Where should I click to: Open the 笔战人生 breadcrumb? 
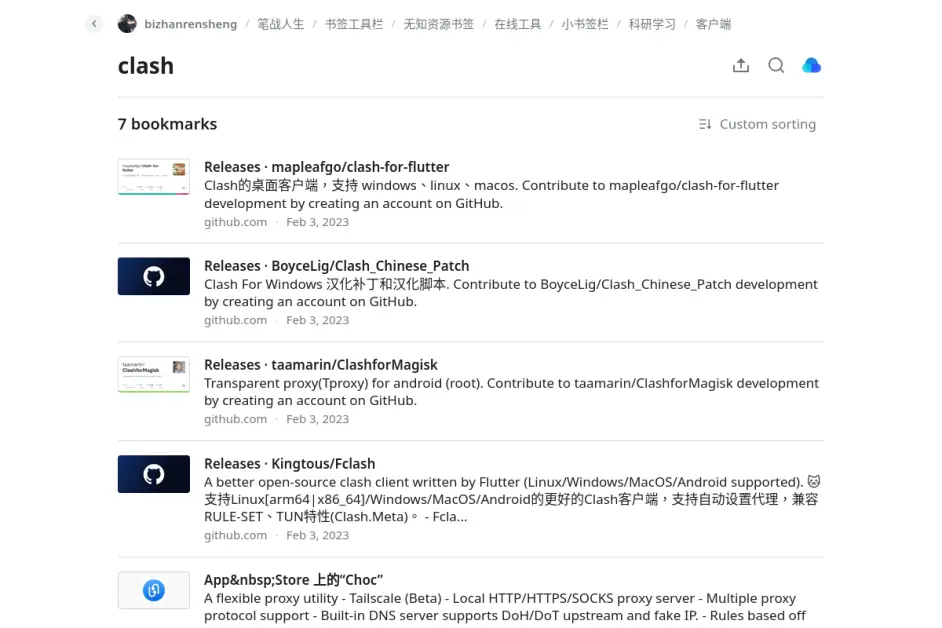[281, 24]
